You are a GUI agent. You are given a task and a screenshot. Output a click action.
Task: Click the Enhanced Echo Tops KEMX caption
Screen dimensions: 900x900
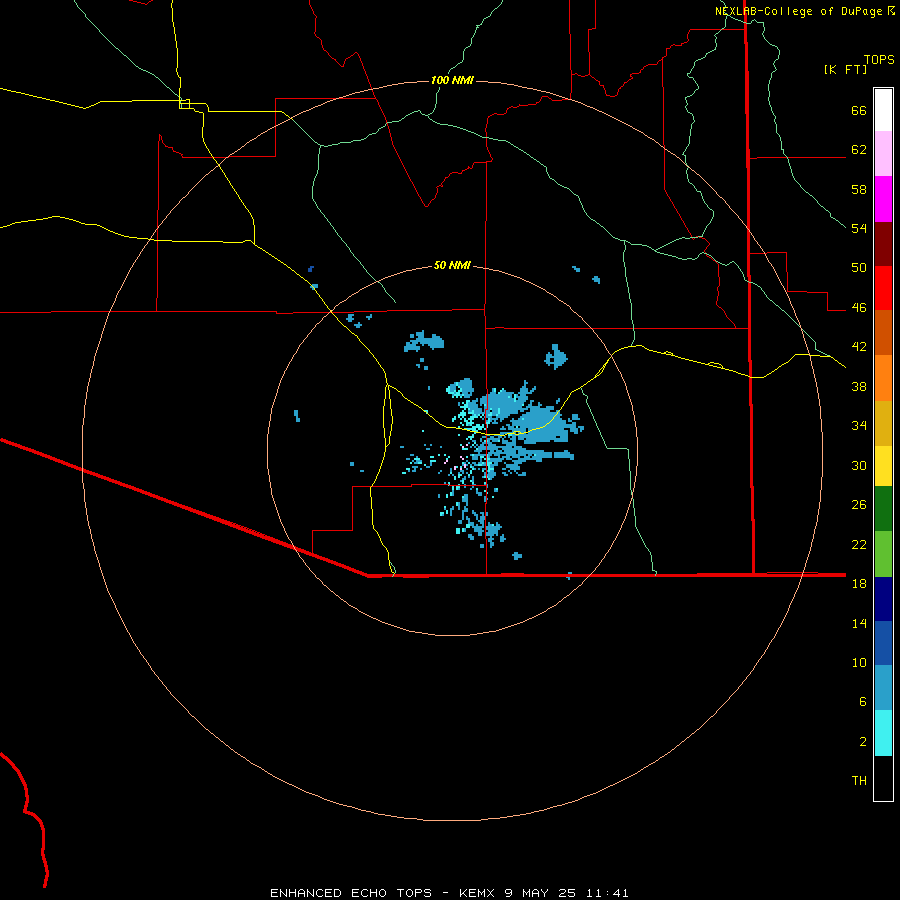tap(449, 893)
